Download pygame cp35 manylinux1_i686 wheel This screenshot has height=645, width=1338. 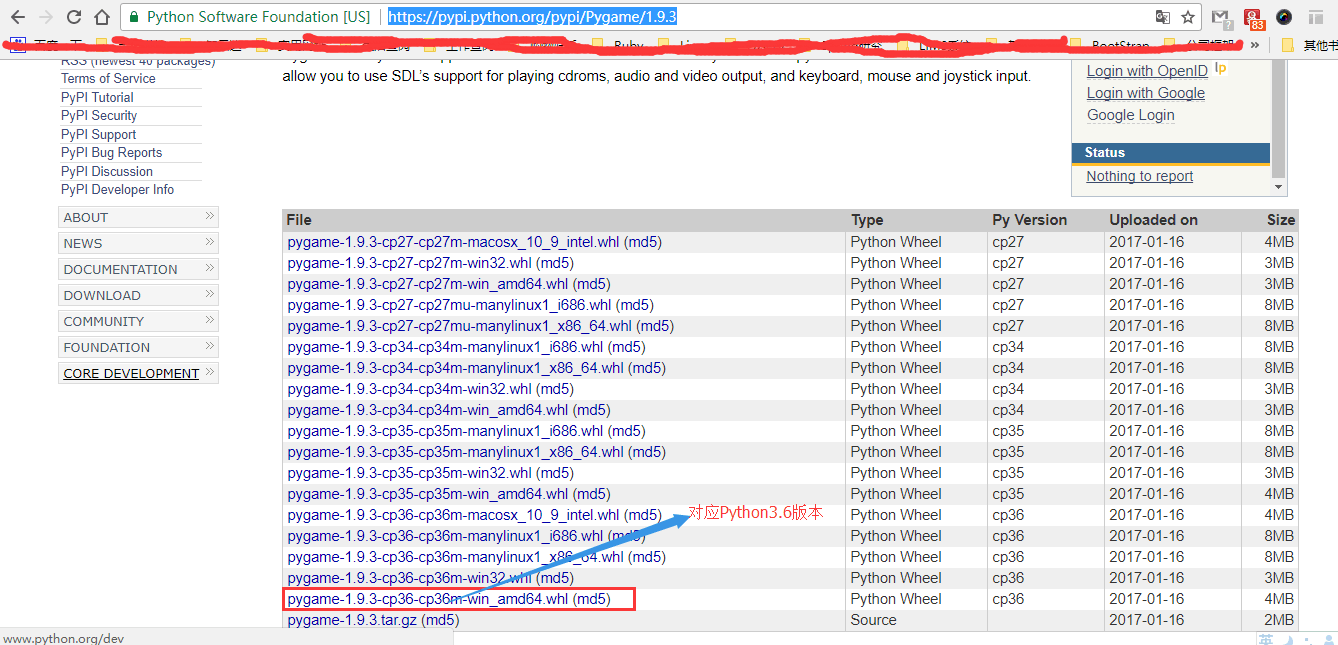click(x=445, y=431)
